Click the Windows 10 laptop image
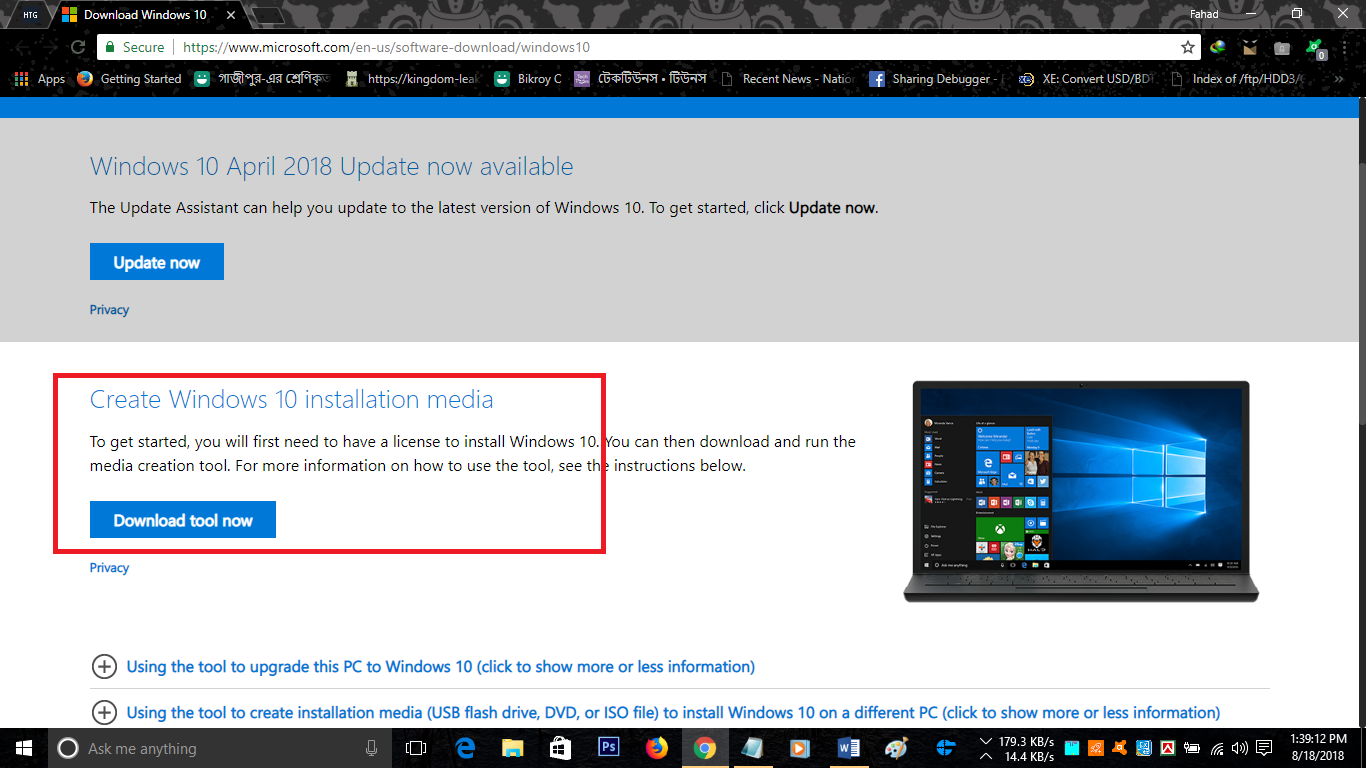The width and height of the screenshot is (1366, 768). 1081,491
